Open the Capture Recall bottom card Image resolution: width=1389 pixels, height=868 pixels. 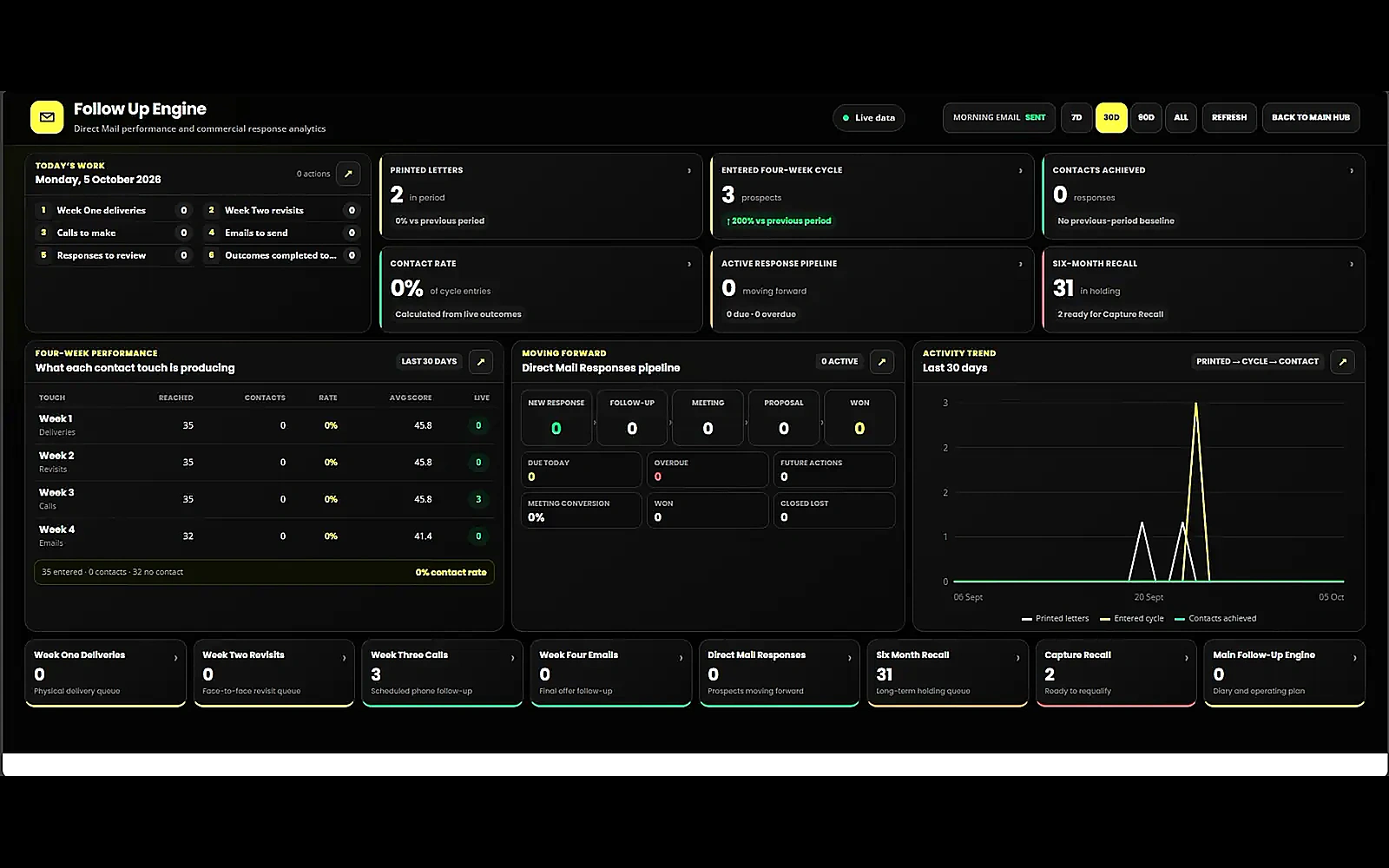point(1116,674)
